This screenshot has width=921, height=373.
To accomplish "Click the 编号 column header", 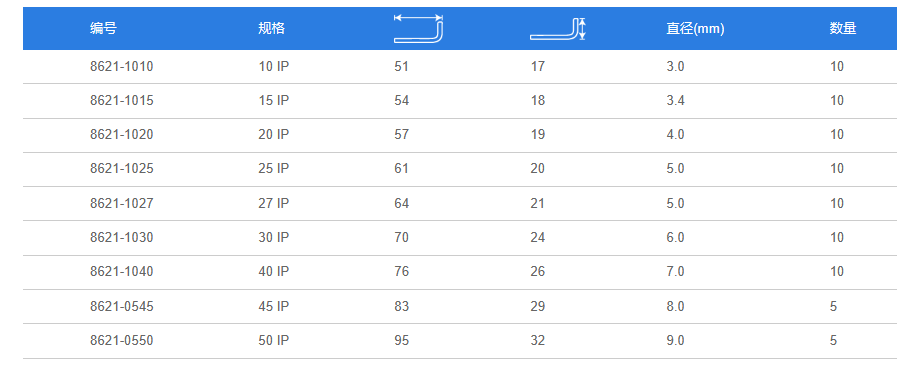I will (x=103, y=29).
